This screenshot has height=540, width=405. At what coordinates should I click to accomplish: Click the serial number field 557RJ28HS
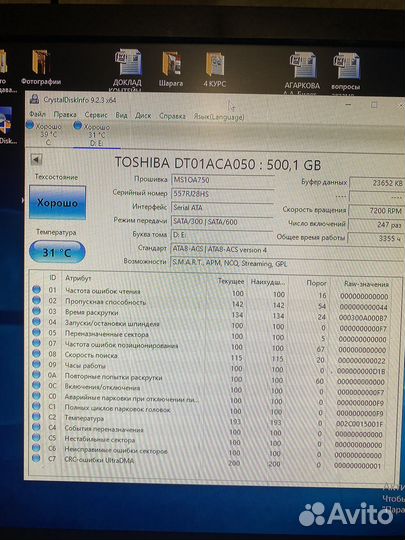point(223,194)
